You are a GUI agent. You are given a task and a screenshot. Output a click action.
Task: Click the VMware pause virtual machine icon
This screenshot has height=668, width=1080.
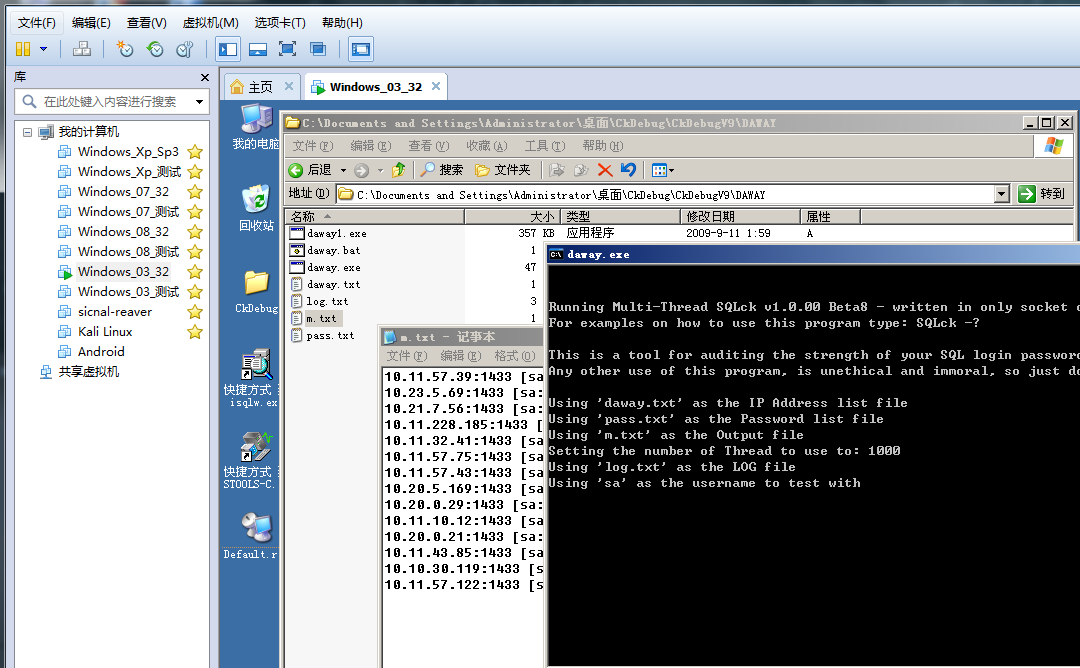point(23,49)
